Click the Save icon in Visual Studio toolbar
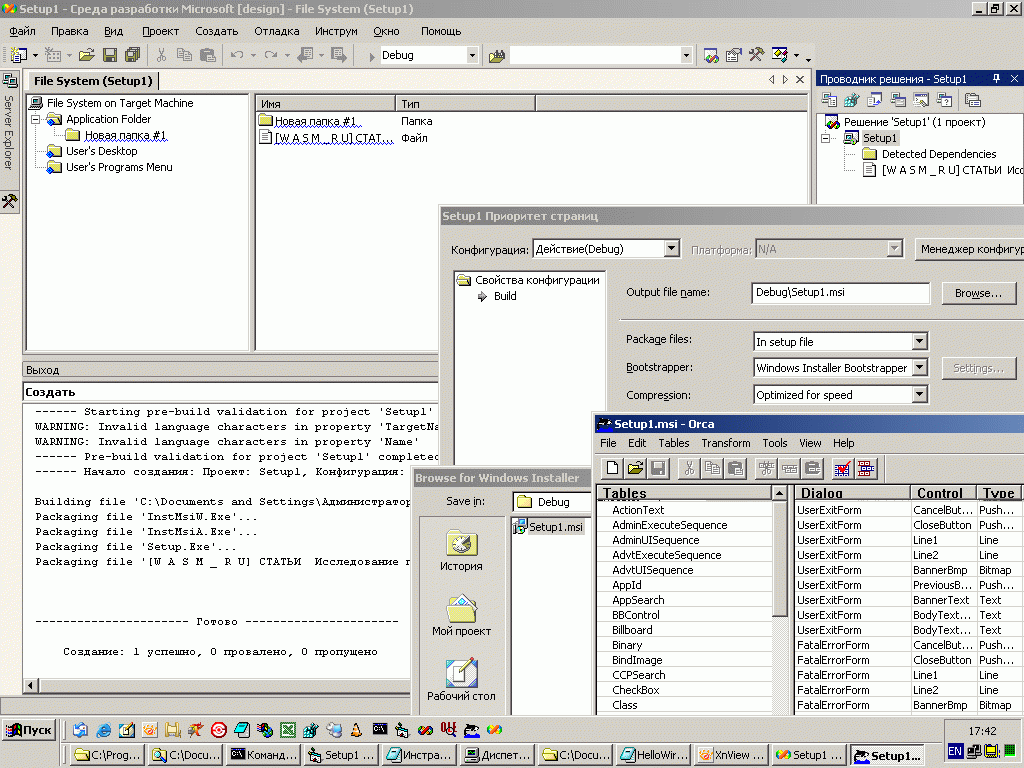Screen dimensions: 1024x768 110,56
